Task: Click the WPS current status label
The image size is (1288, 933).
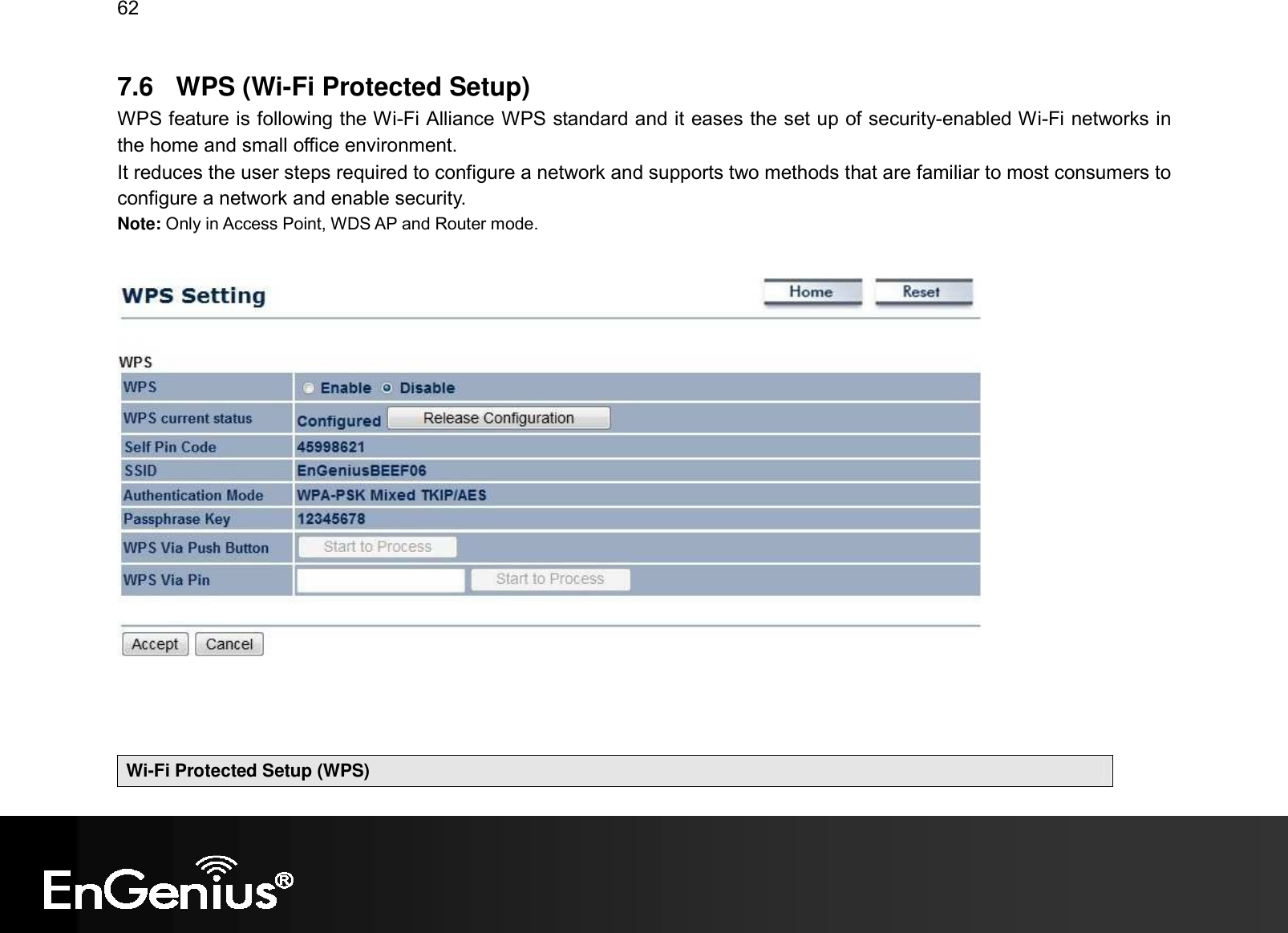Action: 188,418
